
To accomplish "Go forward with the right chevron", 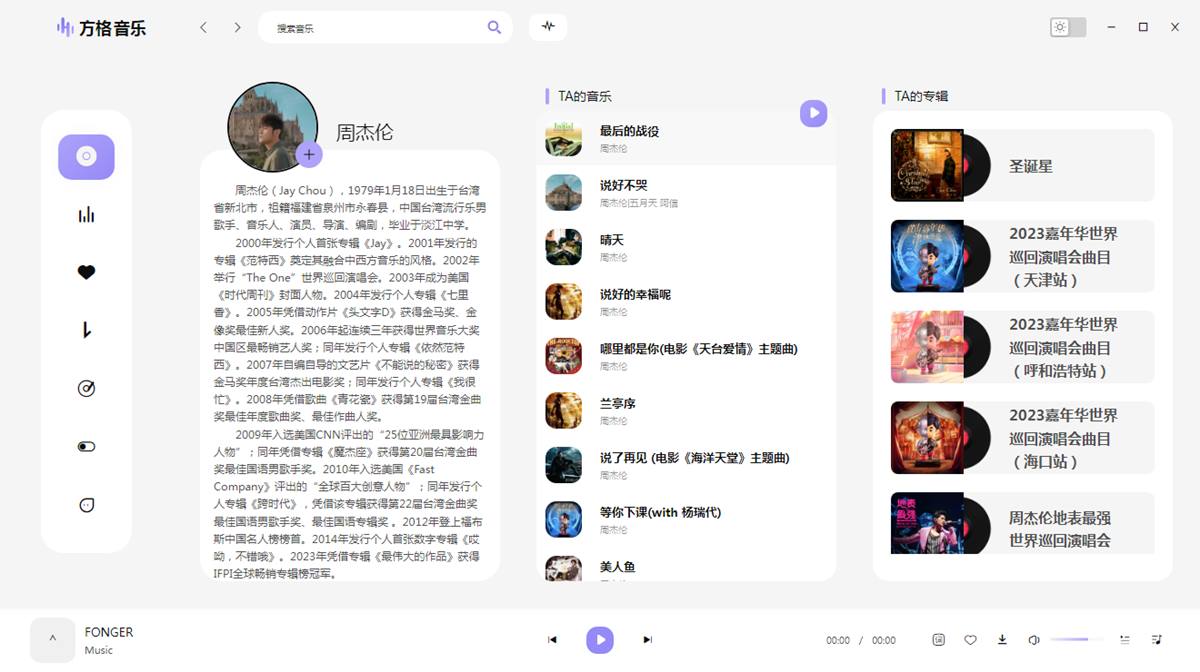I will pos(237,27).
